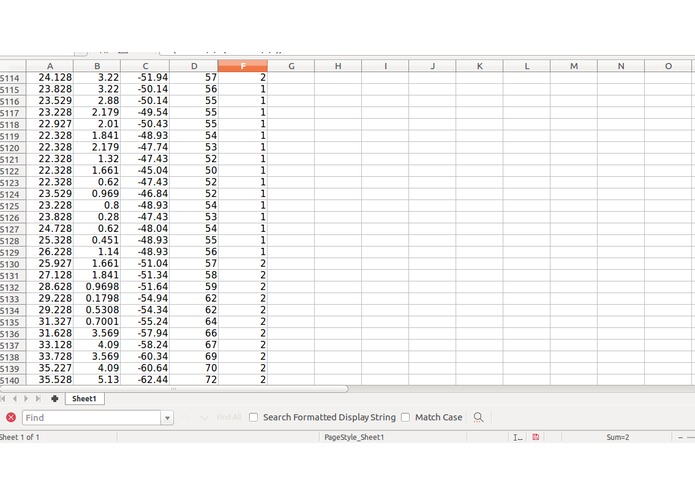This screenshot has width=695, height=494.
Task: Click cell with value 2 in row 5114
Action: [242, 78]
